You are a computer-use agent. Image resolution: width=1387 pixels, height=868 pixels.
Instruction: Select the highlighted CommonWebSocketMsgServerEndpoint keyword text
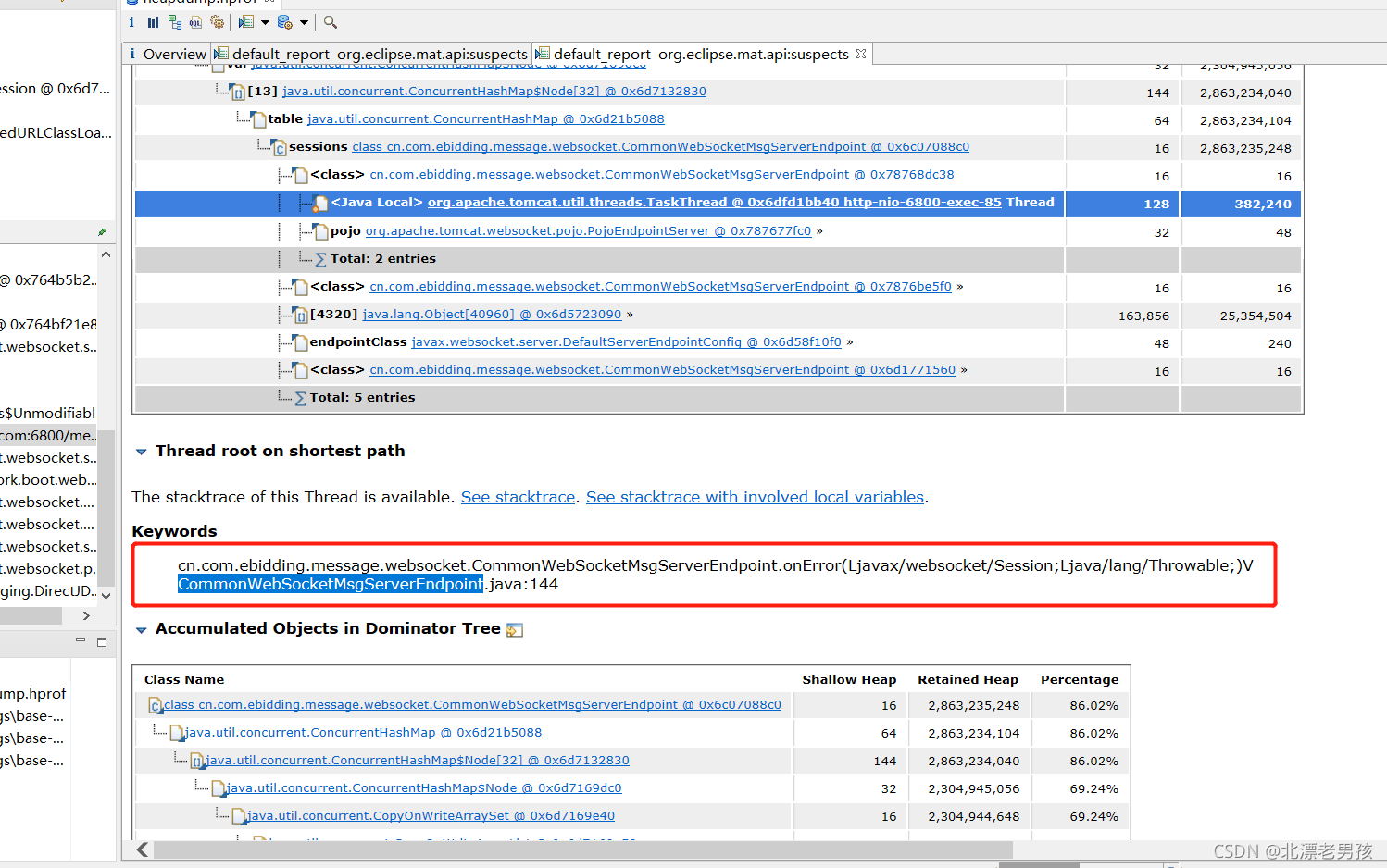pos(331,584)
